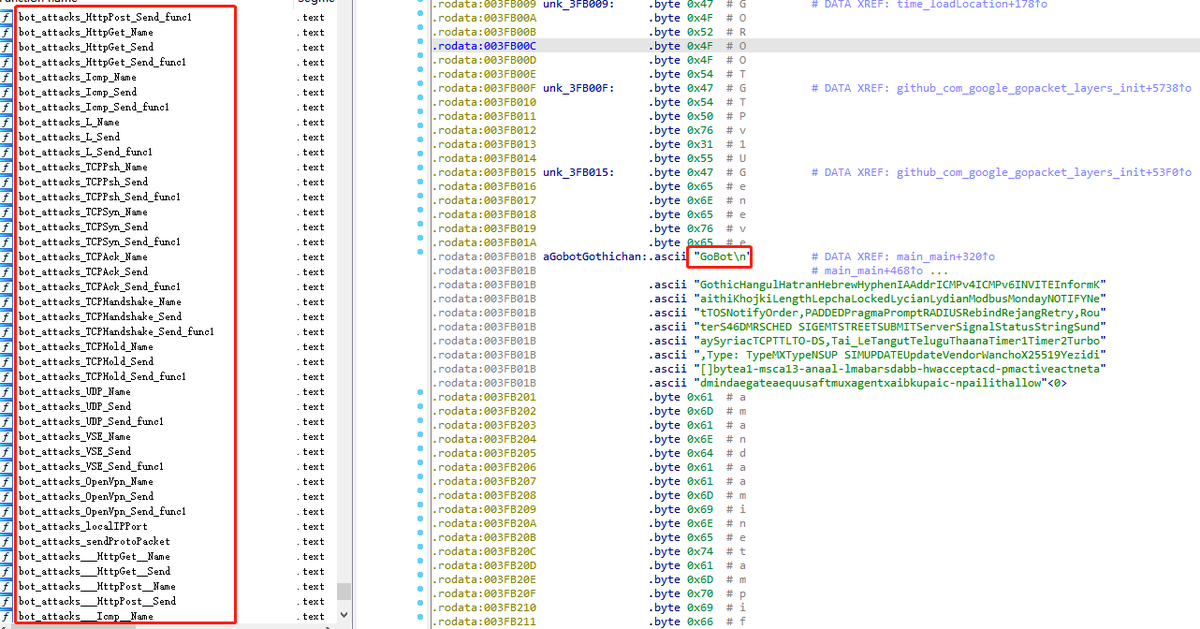Click function icon beside bot_attacks_Icmp_Send_func1
This screenshot has width=1200, height=629.
click(7, 107)
